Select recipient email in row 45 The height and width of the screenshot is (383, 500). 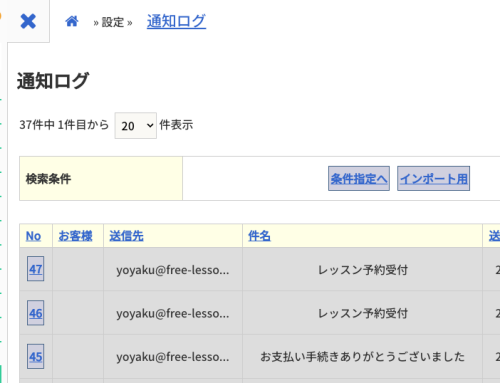click(173, 357)
